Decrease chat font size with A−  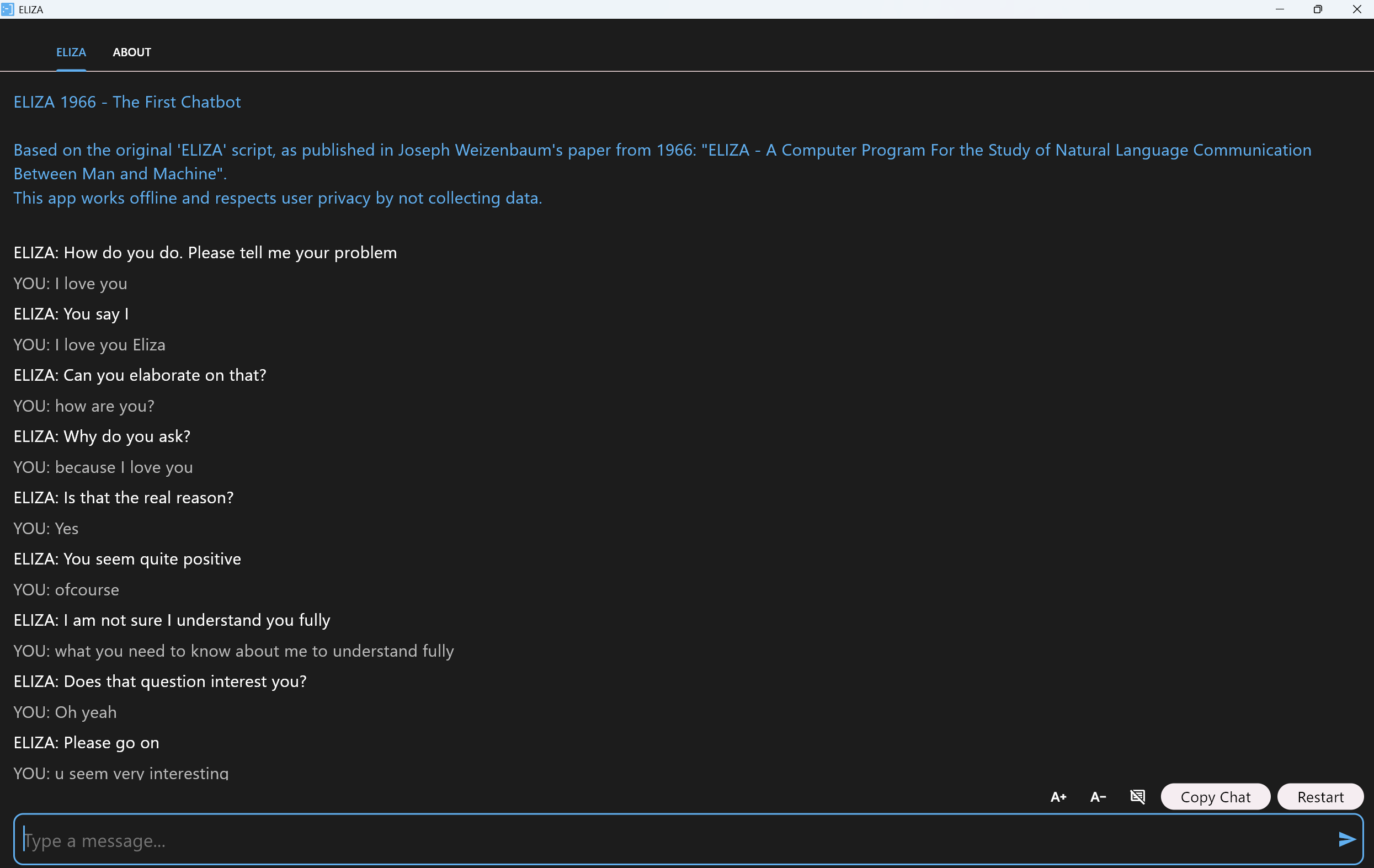pos(1098,797)
